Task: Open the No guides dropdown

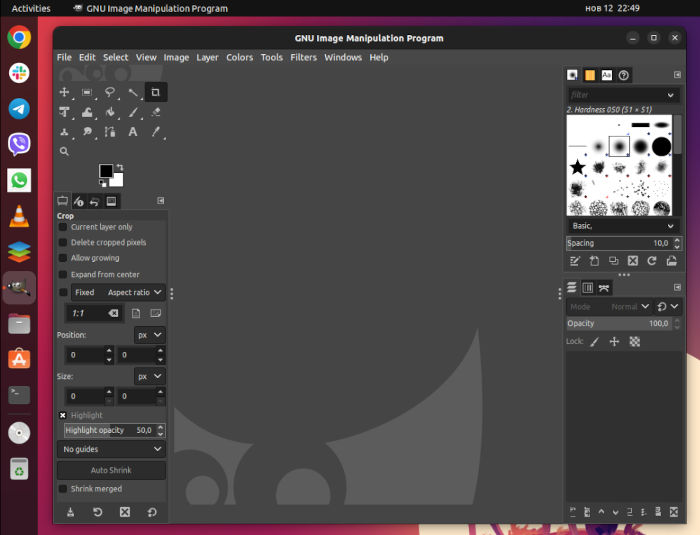Action: pyautogui.click(x=111, y=449)
